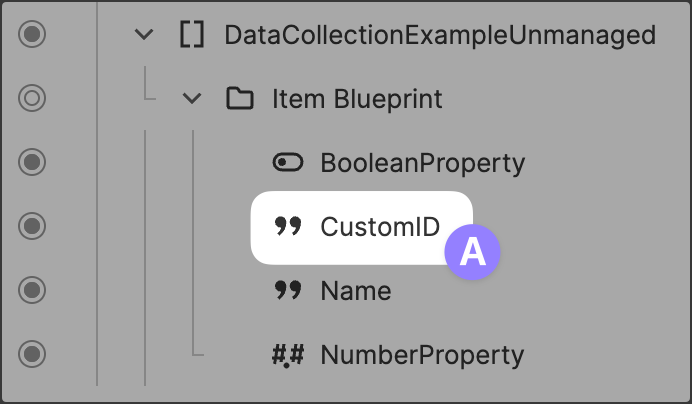Click the folder icon next to Item Blueprint
The width and height of the screenshot is (692, 404).
click(239, 99)
